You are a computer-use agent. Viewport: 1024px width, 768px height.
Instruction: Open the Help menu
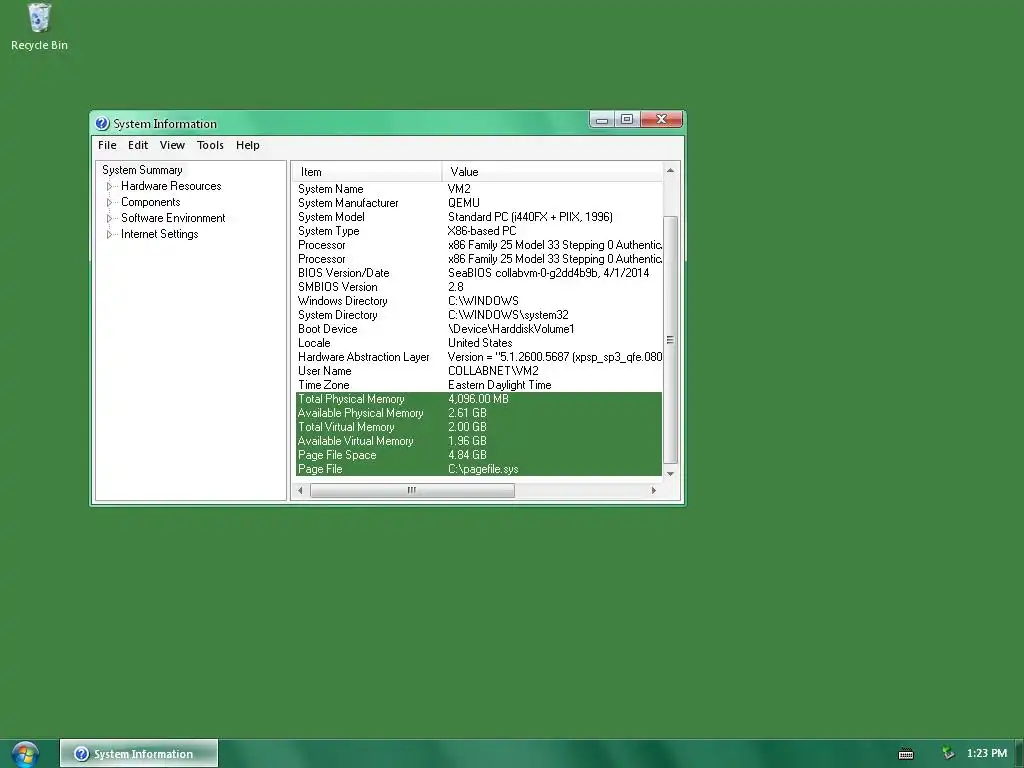tap(248, 145)
